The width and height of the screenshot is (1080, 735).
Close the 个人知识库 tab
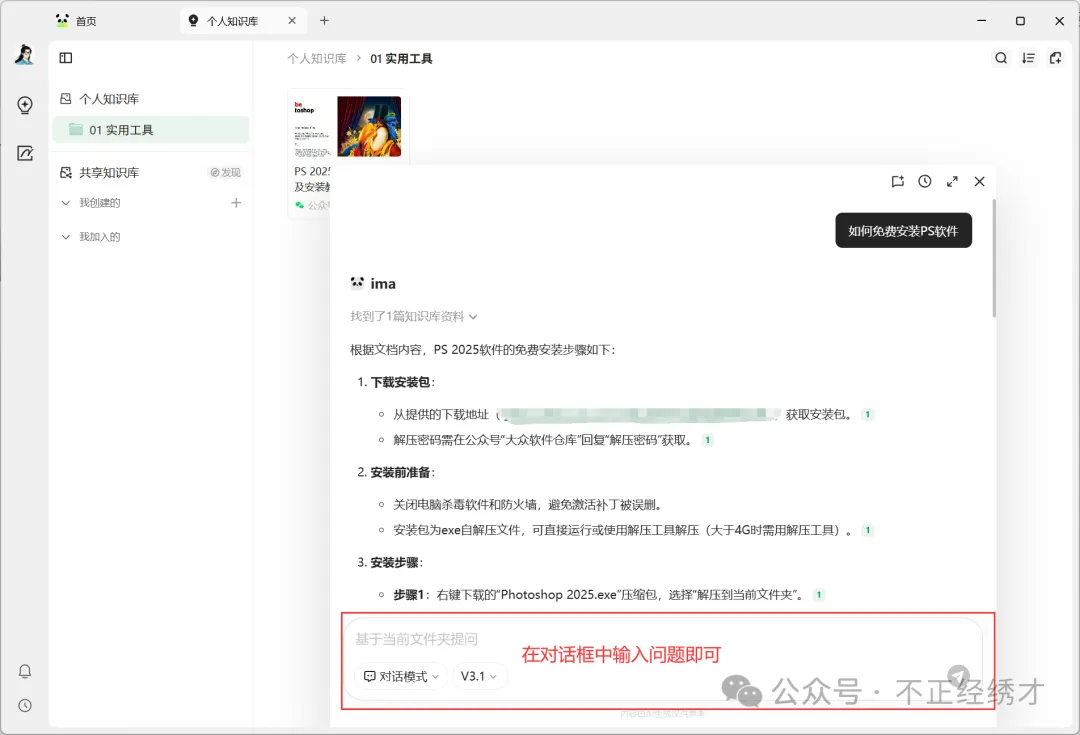point(292,21)
